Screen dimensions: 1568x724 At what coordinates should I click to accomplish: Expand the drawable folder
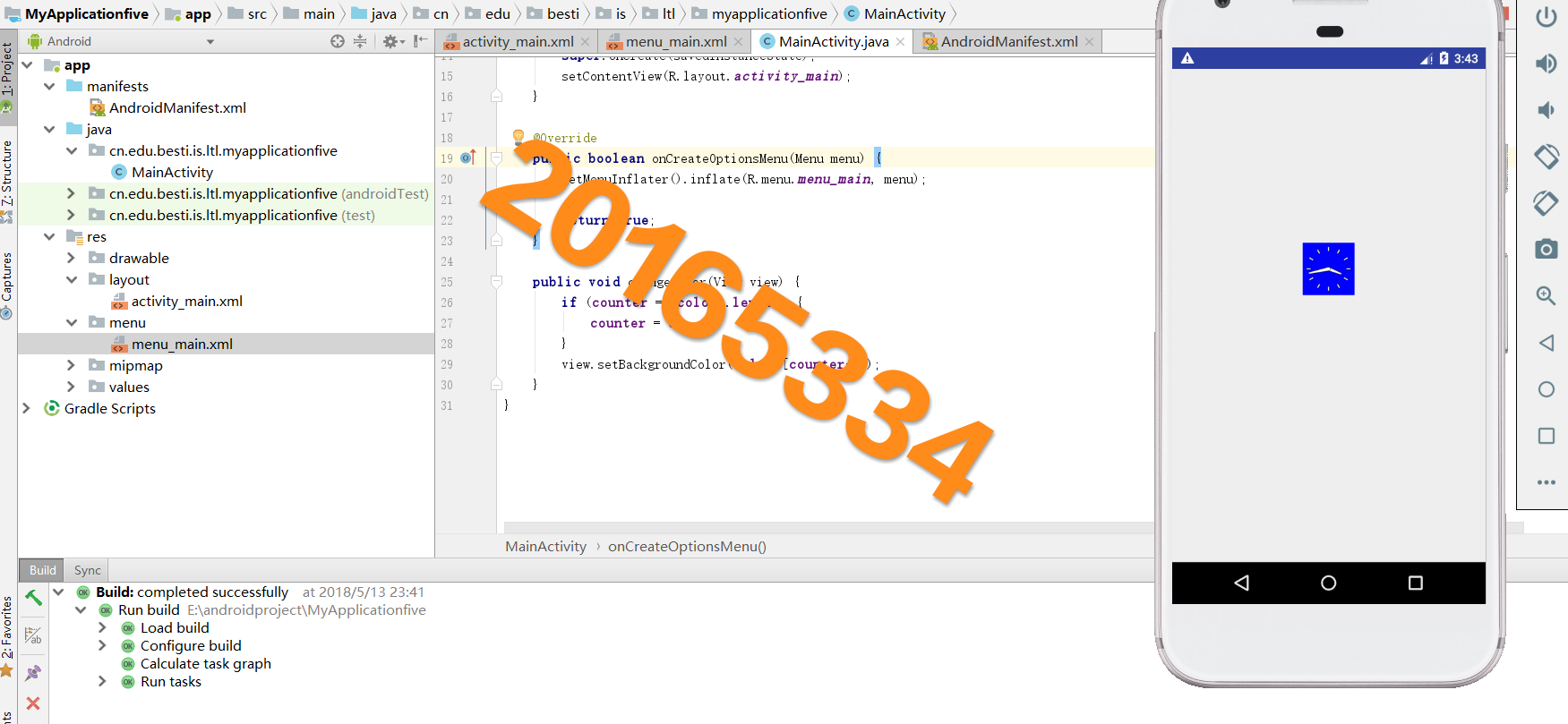[71, 259]
